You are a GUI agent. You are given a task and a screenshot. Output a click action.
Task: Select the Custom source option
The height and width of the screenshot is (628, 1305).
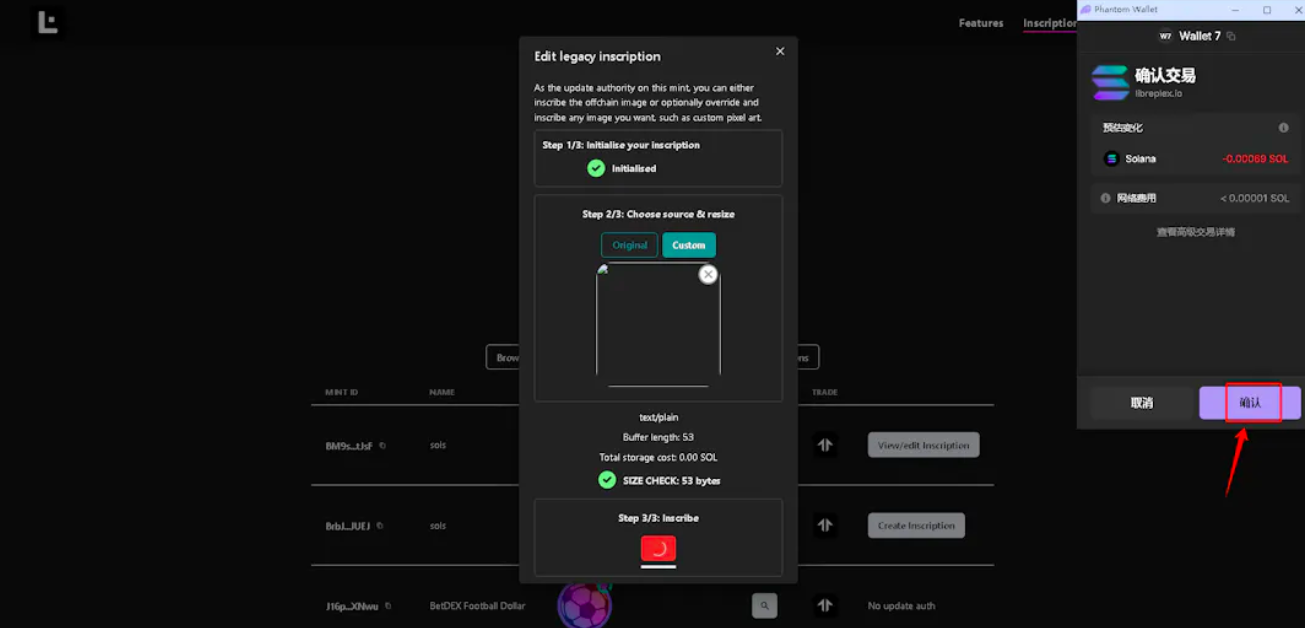[x=689, y=245]
